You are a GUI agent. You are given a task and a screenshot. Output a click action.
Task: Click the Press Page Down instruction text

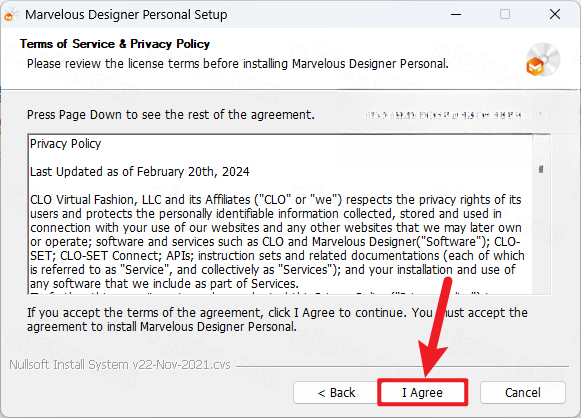coord(171,115)
